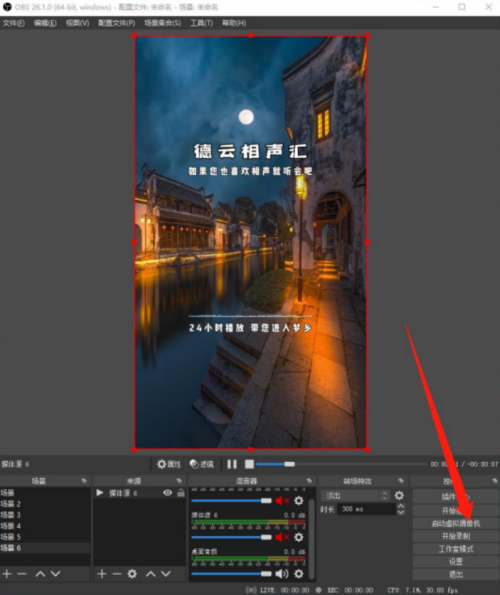The width and height of the screenshot is (500, 595).
Task: Open the 视图(V) menu
Action: coord(77,23)
